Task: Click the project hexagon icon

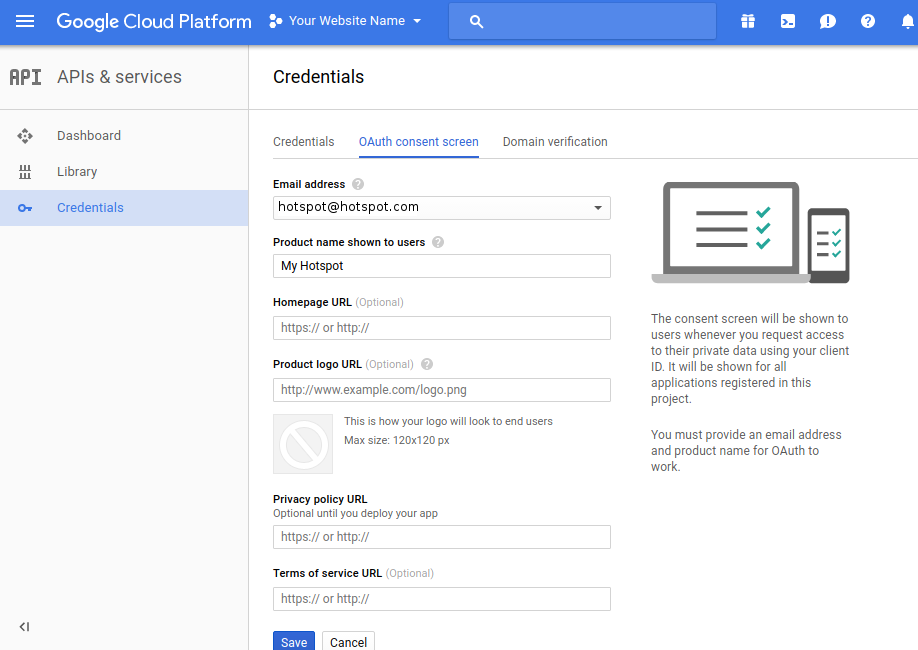Action: click(x=275, y=22)
